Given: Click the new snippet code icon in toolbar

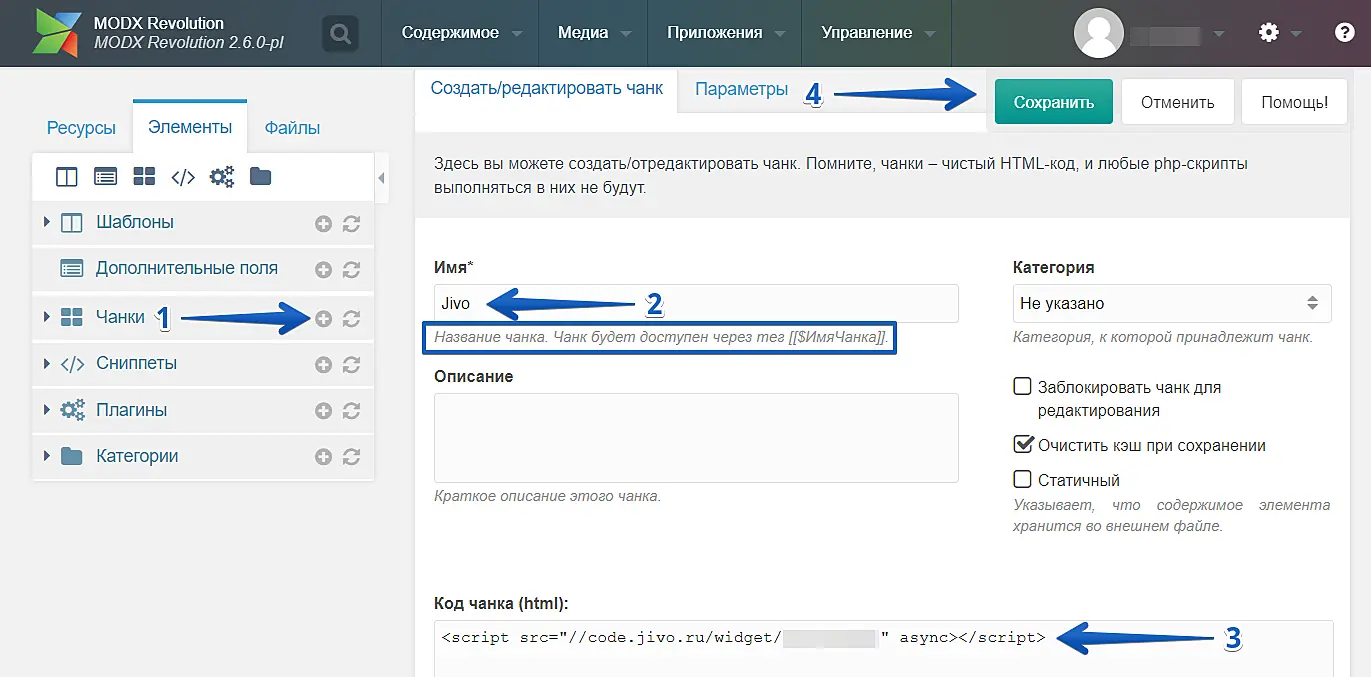Looking at the screenshot, I should pos(183,177).
